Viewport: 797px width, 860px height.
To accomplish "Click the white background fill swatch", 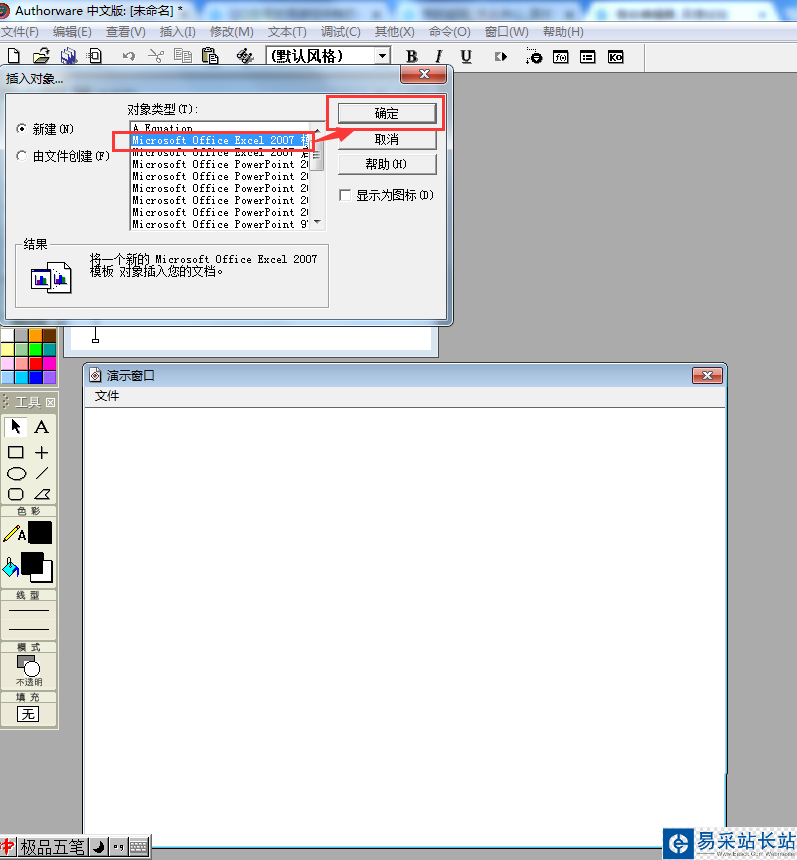I will coord(47,574).
